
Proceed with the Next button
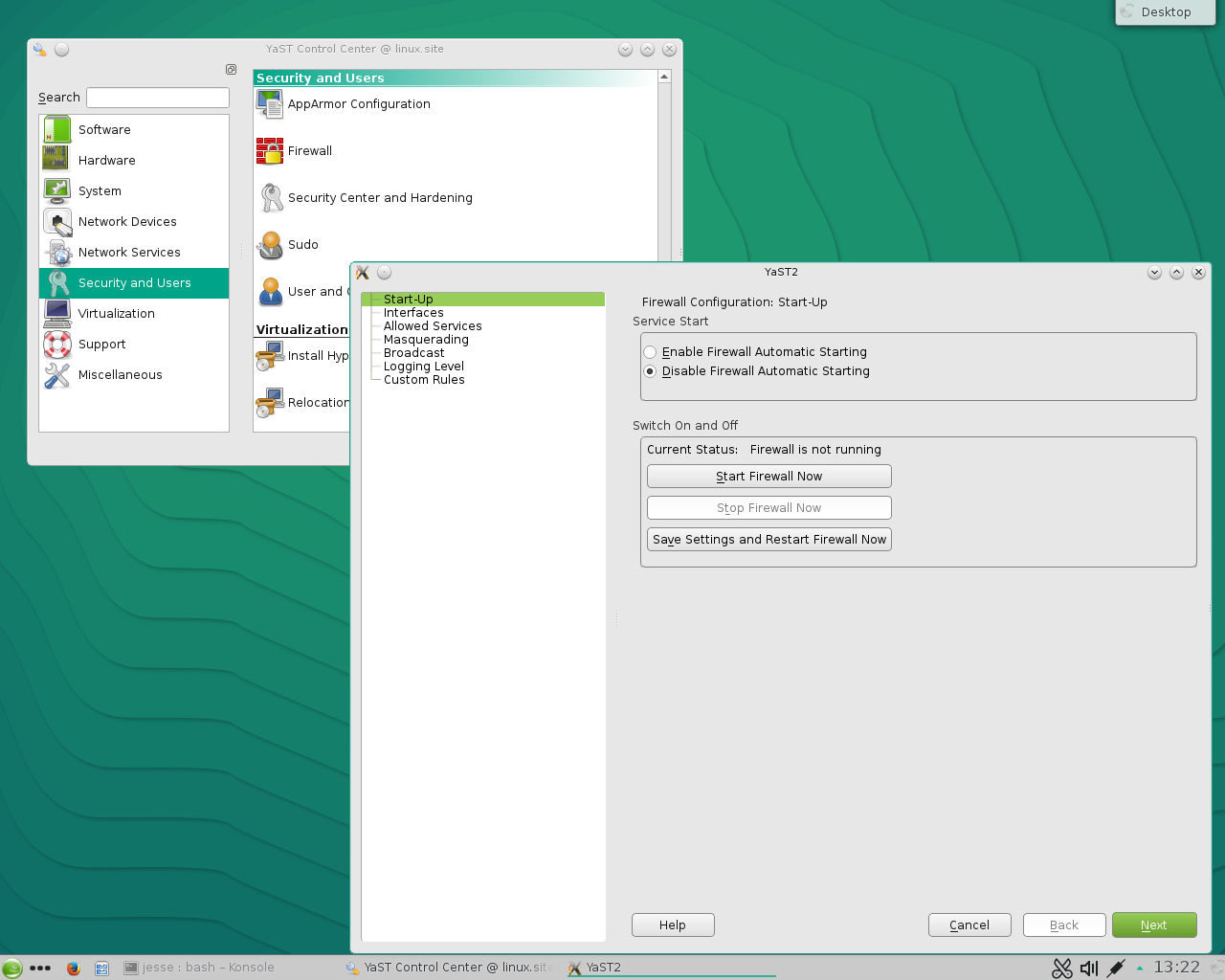click(x=1154, y=924)
